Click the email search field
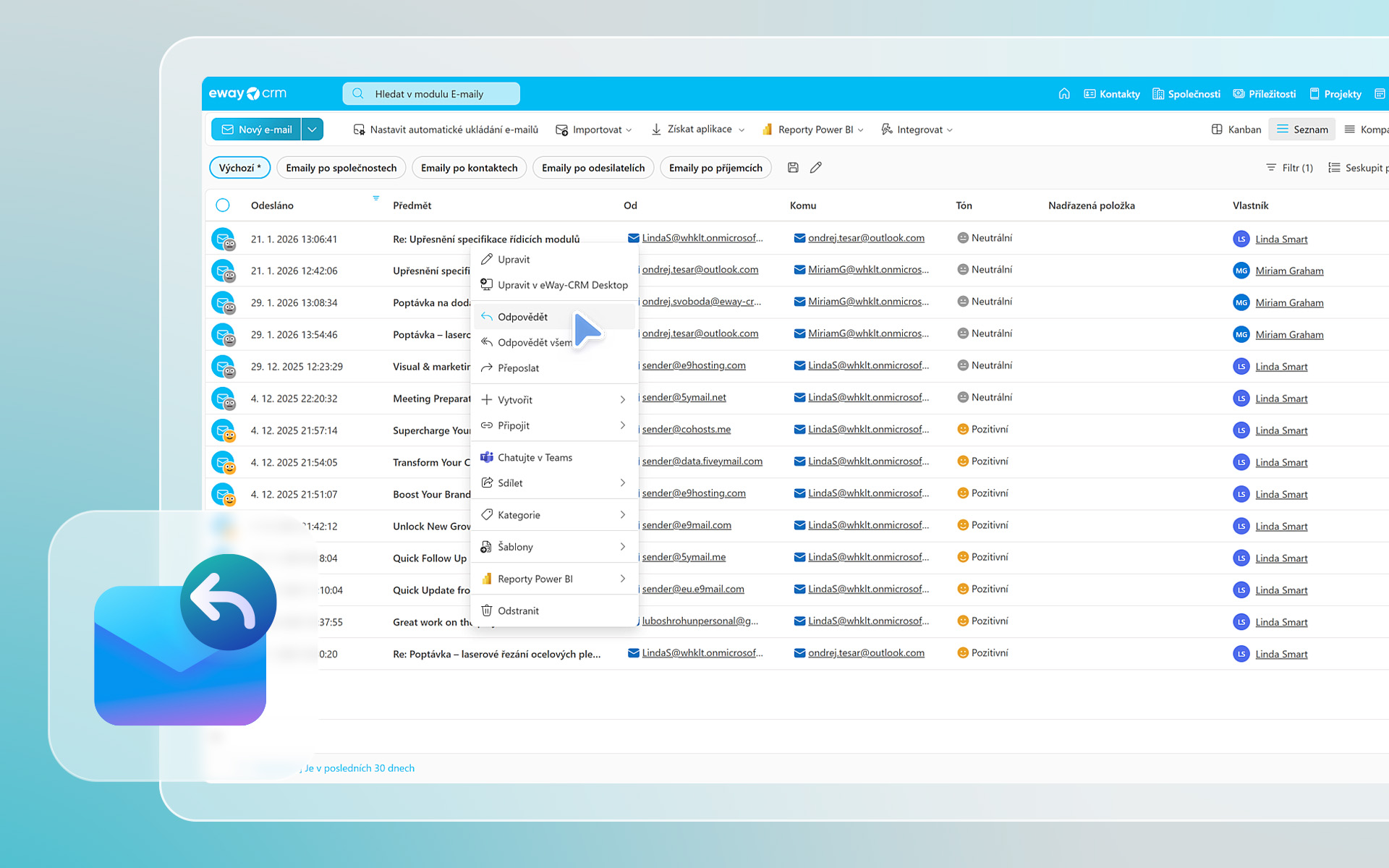Viewport: 1389px width, 868px height. click(x=431, y=94)
